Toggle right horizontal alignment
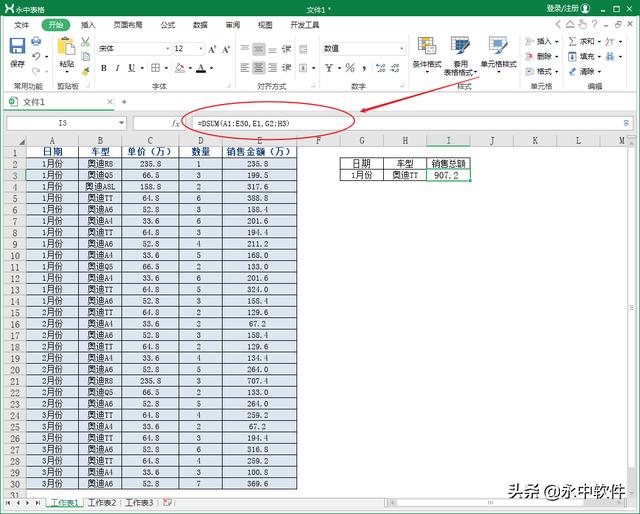This screenshot has height=514, width=640. (x=273, y=68)
